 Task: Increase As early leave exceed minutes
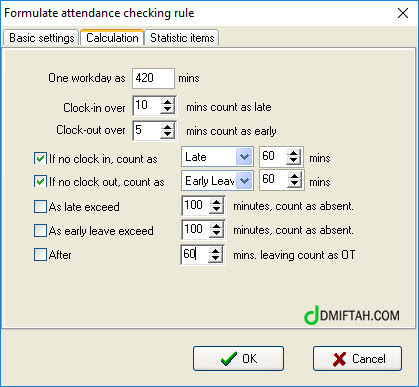pyautogui.click(x=216, y=226)
